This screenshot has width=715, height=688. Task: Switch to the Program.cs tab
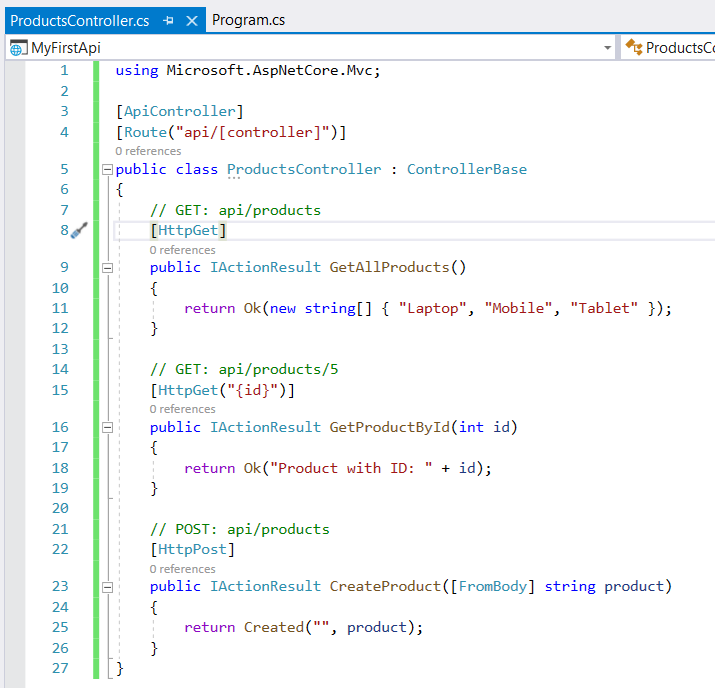(249, 20)
